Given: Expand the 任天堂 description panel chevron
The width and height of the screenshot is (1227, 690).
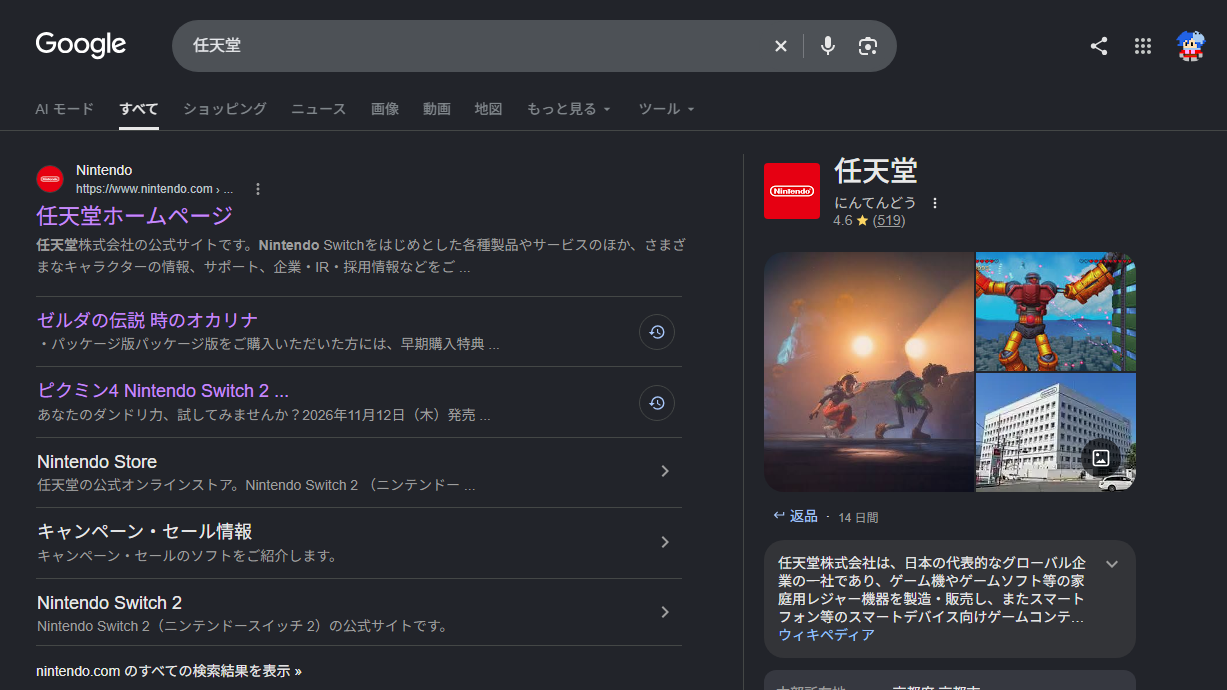Looking at the screenshot, I should coord(1112,564).
